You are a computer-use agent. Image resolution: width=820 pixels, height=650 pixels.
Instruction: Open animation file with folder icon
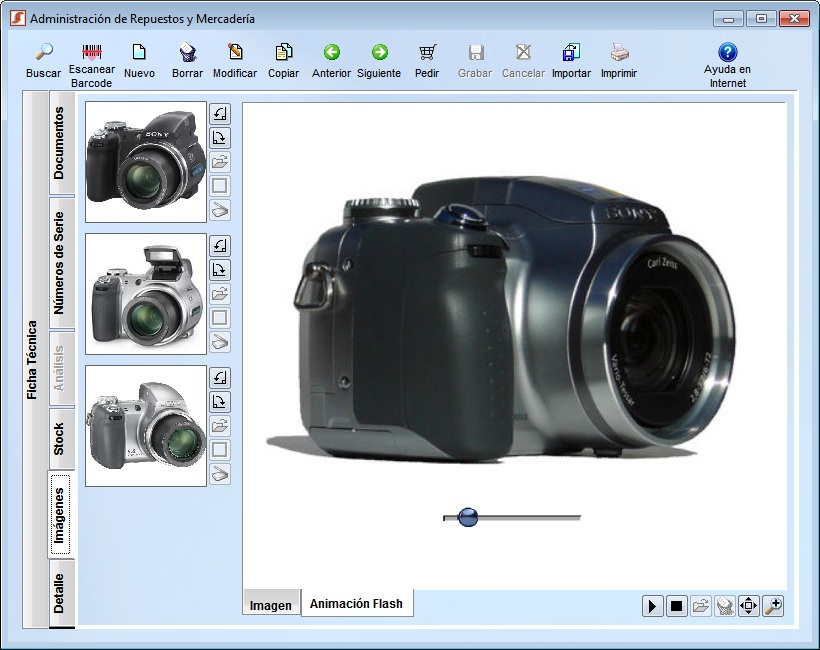pyautogui.click(x=700, y=606)
